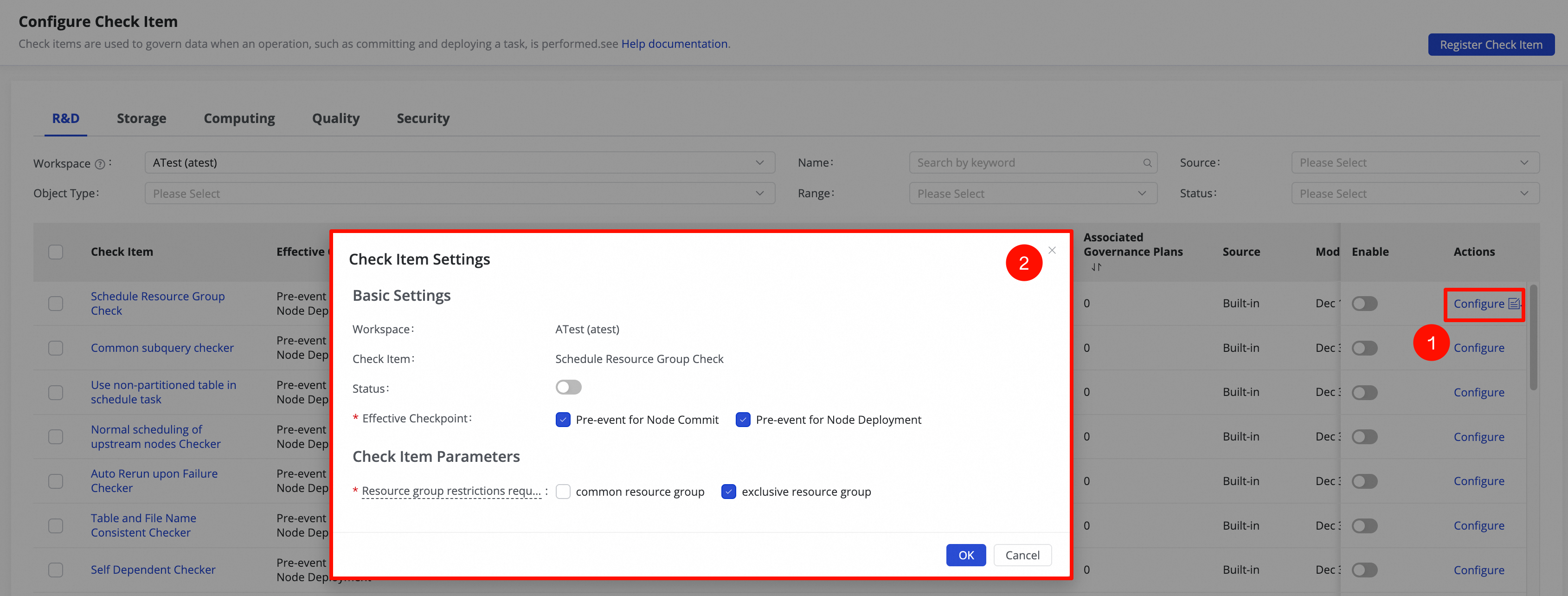Expand the Range dropdown
This screenshot has width=1568, height=596.
(x=1033, y=194)
